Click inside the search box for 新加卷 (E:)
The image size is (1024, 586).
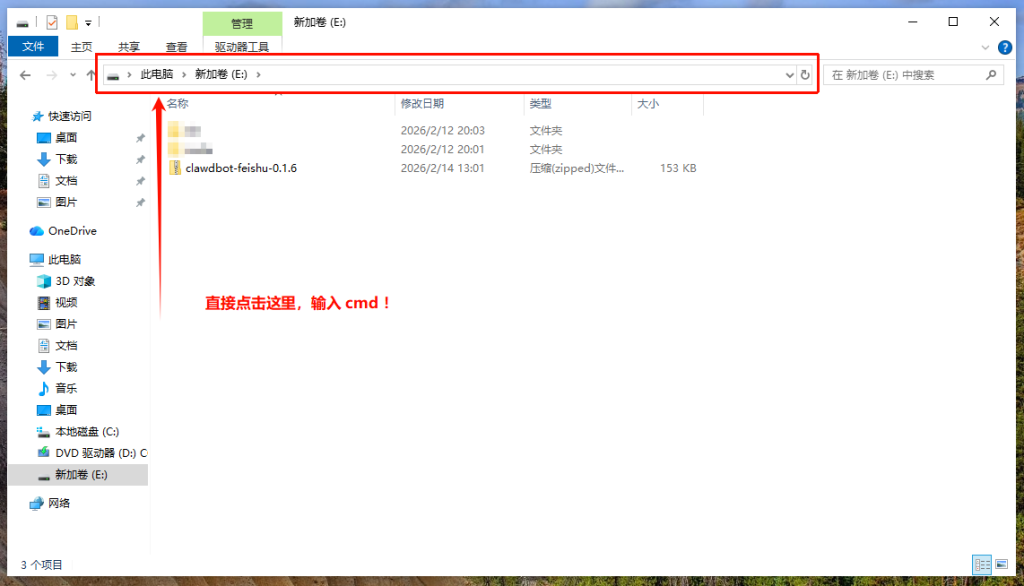tap(905, 74)
